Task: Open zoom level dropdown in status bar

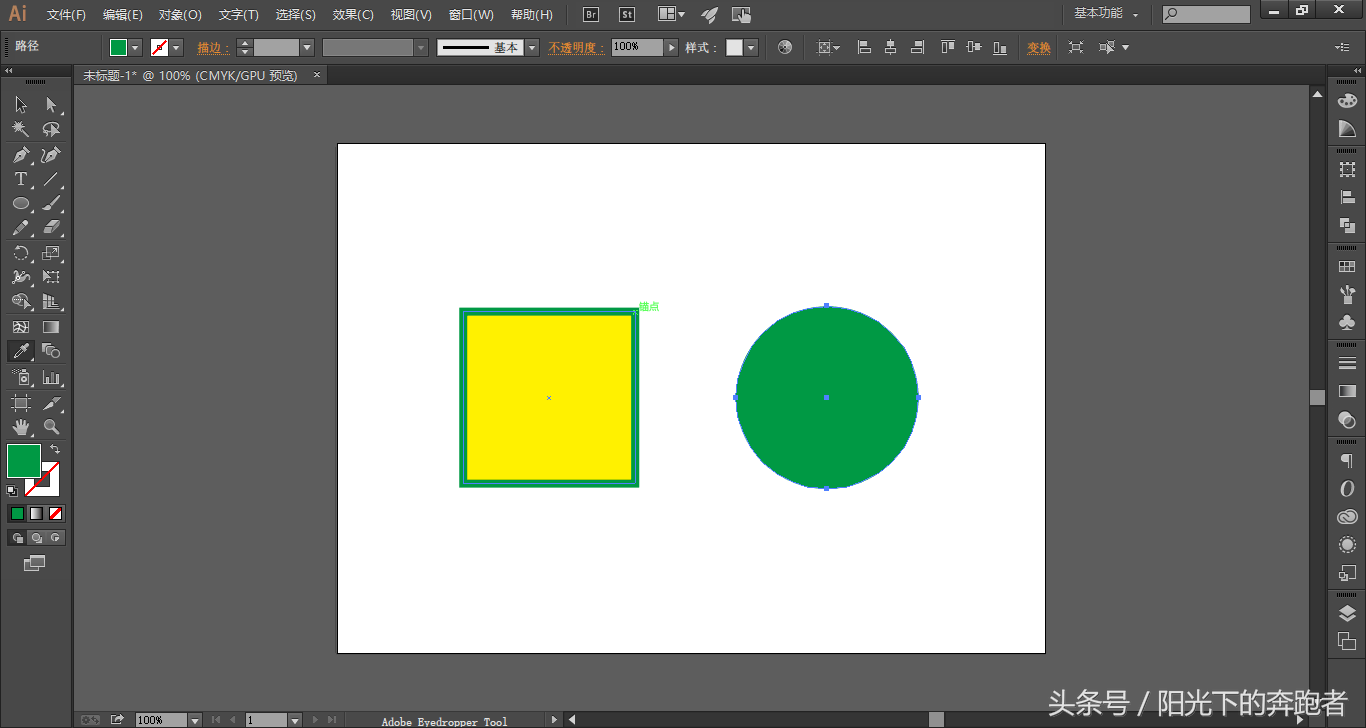Action: [195, 720]
